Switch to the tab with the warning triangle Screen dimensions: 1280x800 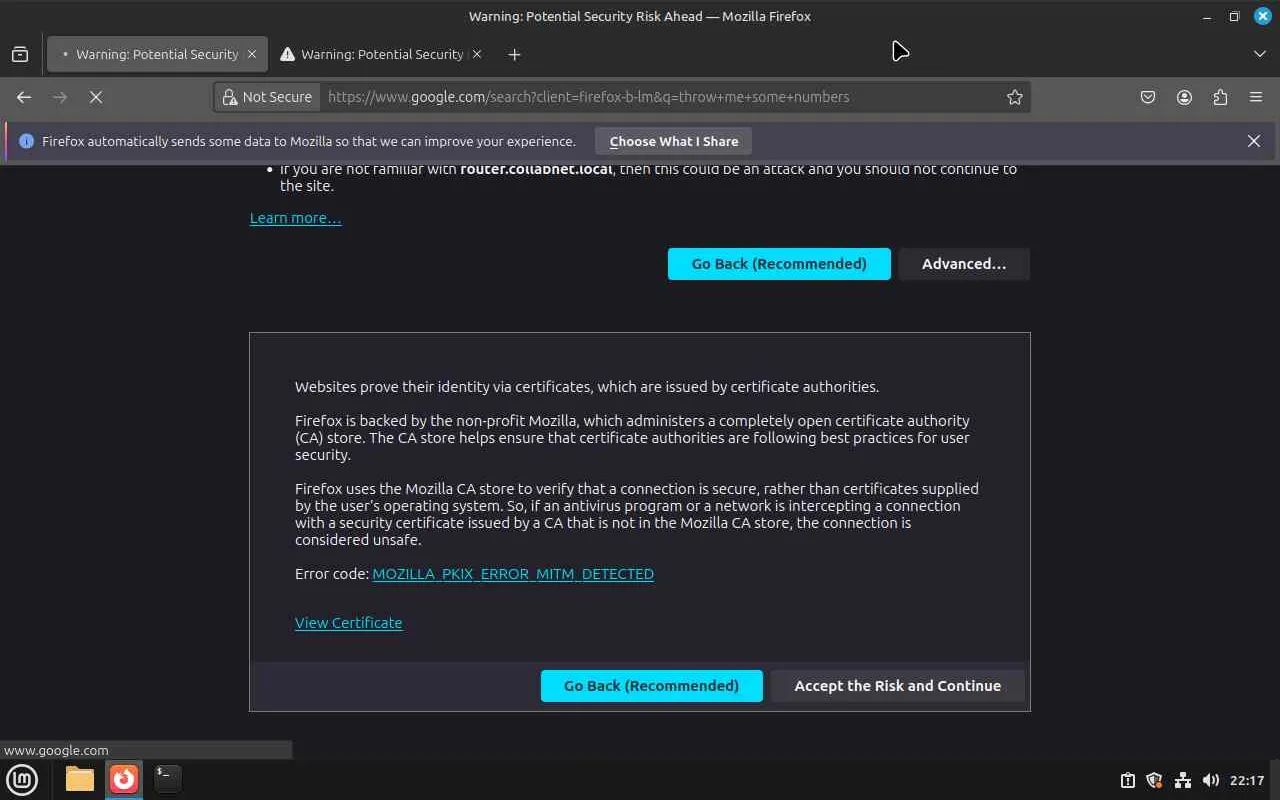[382, 54]
